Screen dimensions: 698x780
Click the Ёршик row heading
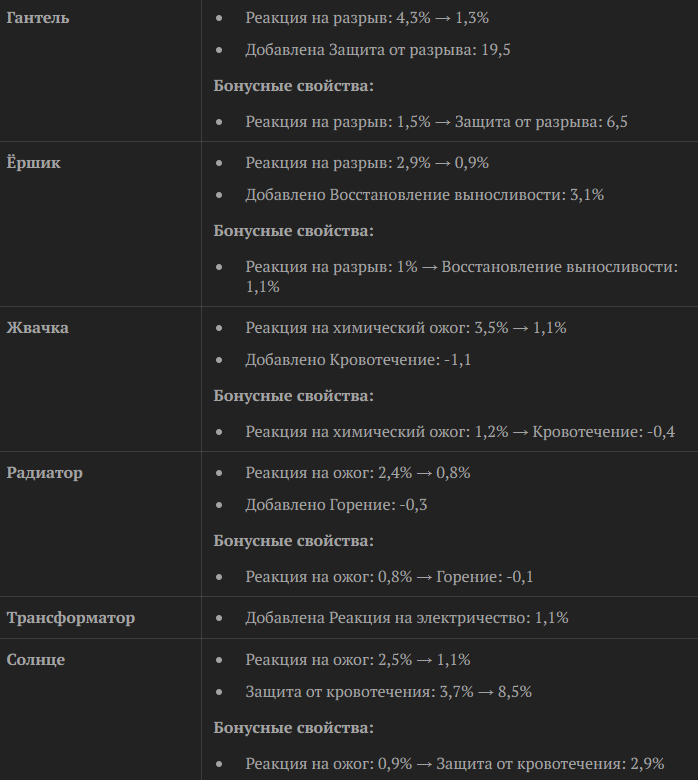(x=34, y=163)
